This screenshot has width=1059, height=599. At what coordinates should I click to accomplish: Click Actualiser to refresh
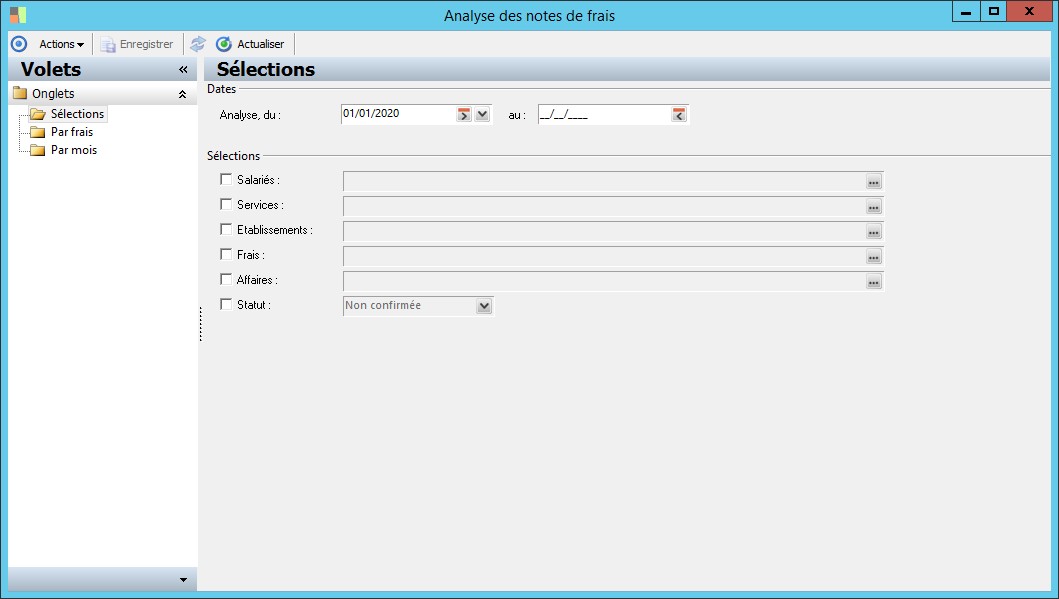tap(251, 44)
